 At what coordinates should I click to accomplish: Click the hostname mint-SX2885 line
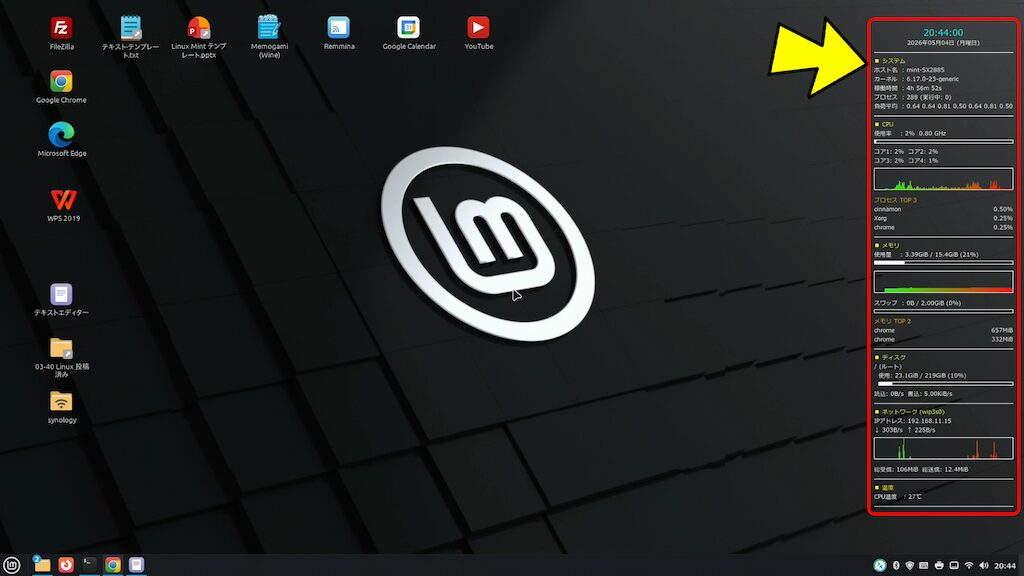[909, 70]
